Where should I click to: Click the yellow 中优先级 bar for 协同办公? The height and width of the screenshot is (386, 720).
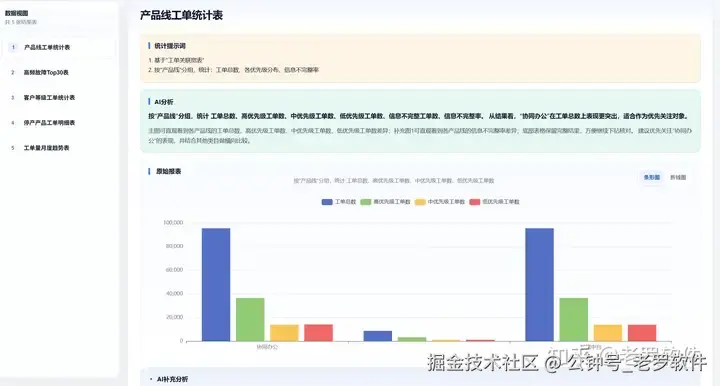[x=284, y=333]
